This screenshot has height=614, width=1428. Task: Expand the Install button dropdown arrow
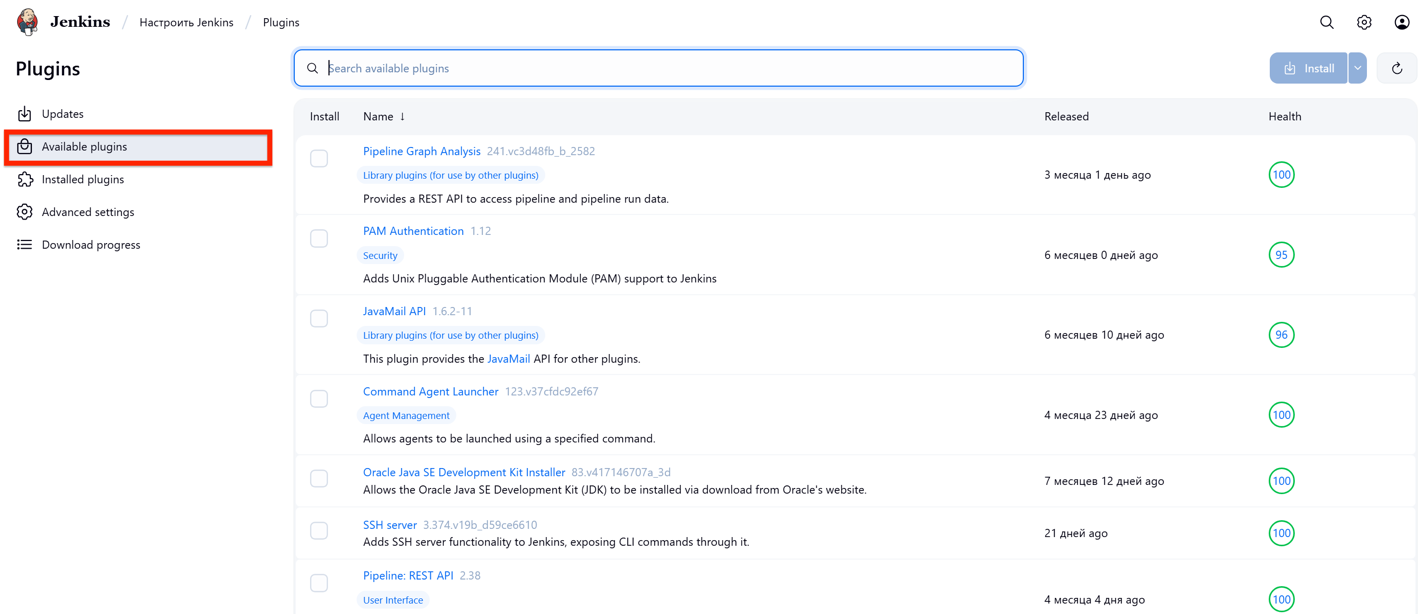pos(1357,68)
